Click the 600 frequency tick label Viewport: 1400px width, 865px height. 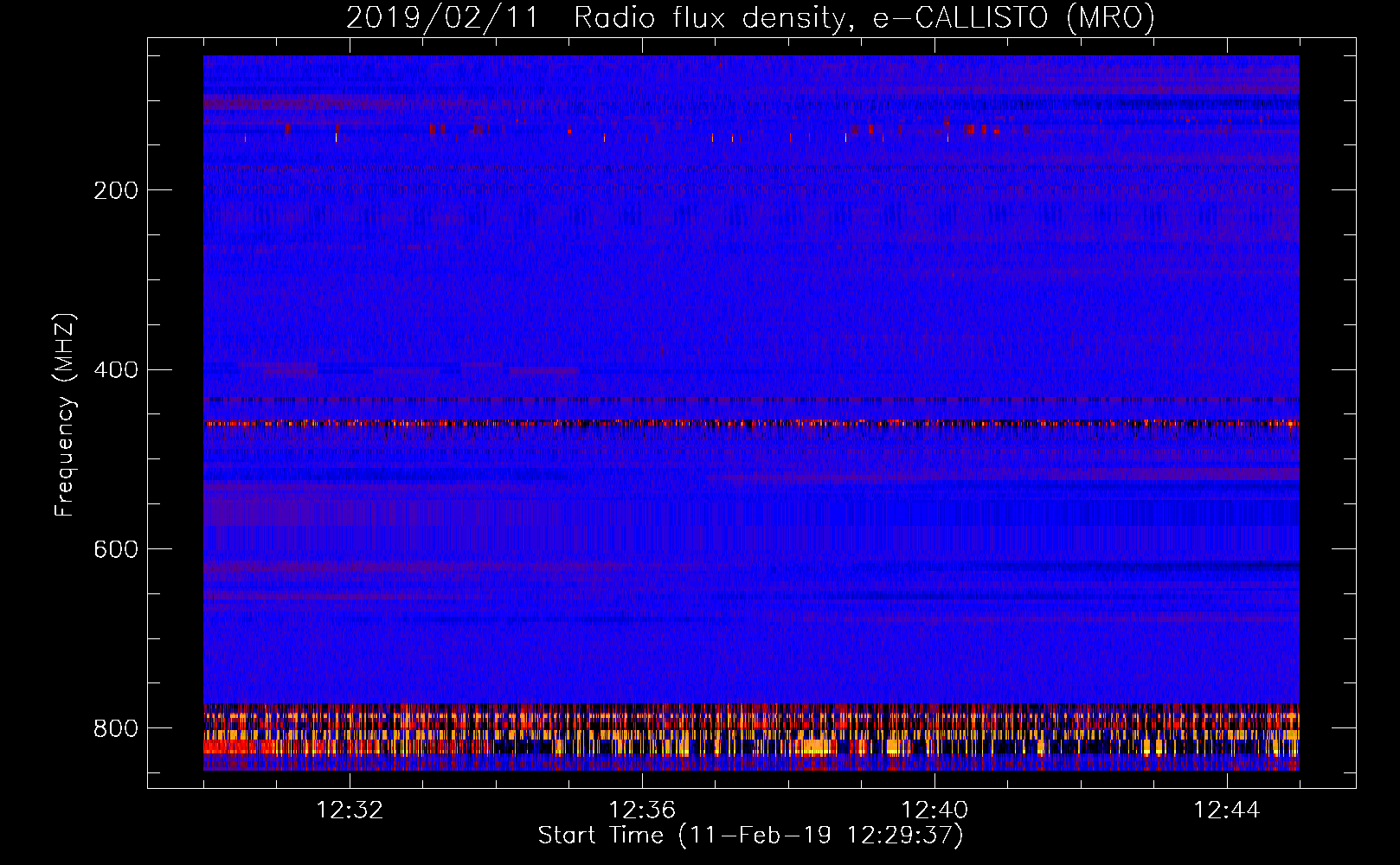(x=116, y=549)
